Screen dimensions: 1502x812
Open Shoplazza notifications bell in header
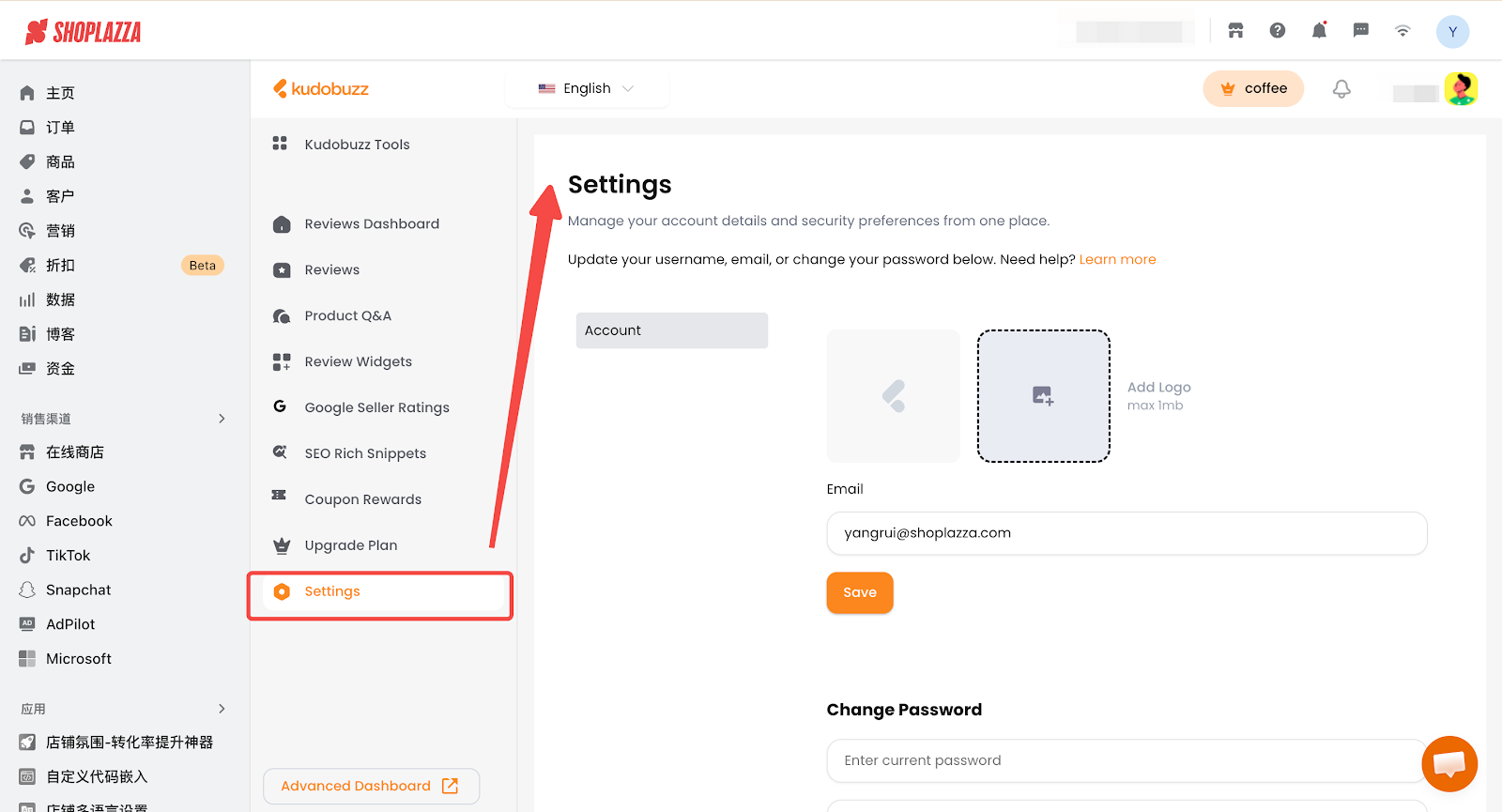[x=1319, y=31]
